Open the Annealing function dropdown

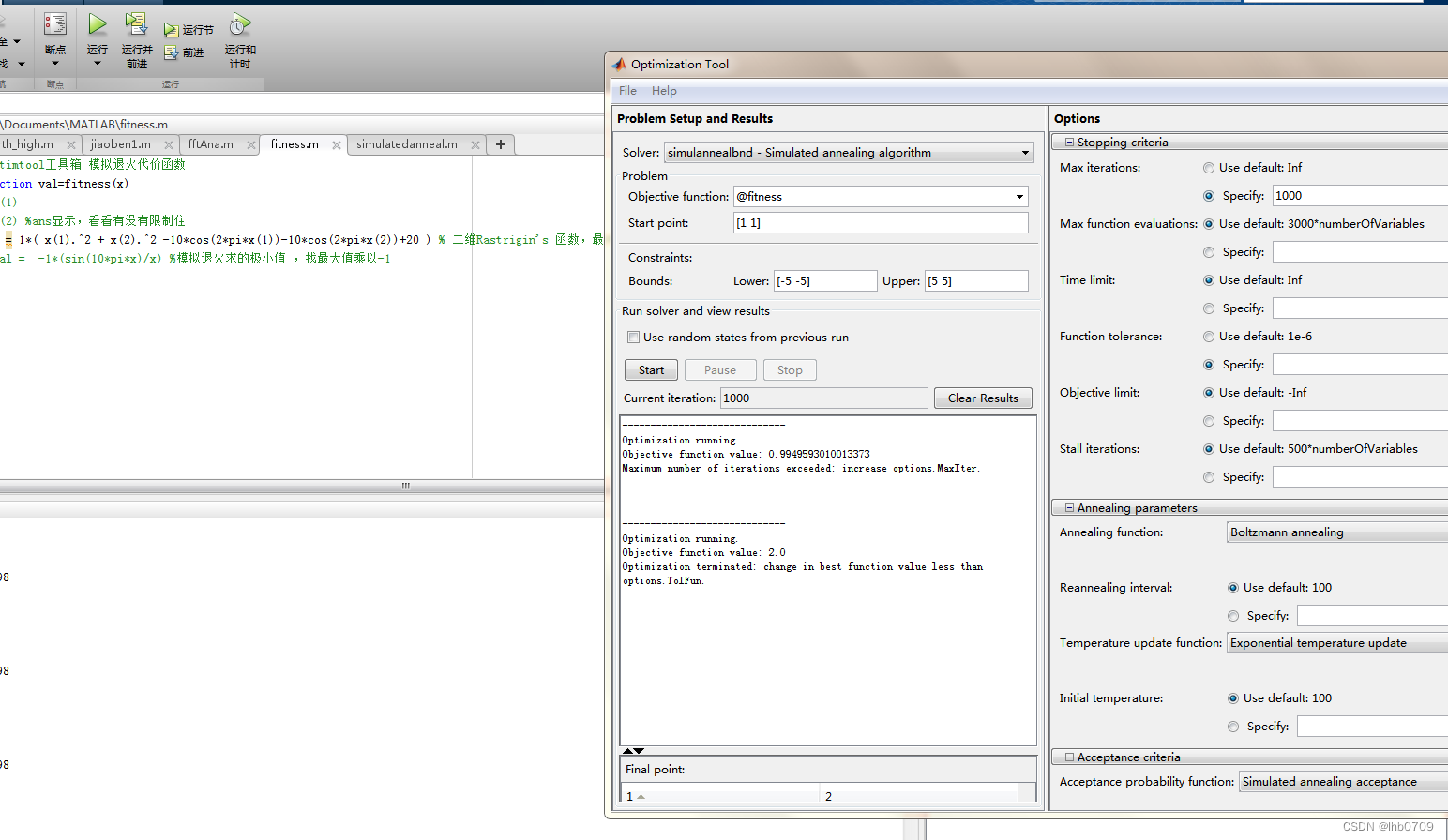coord(1337,532)
